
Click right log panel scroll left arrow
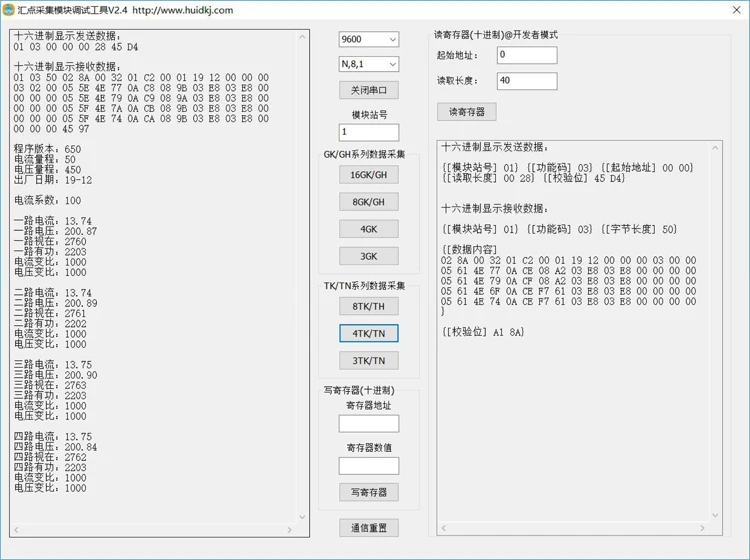pos(443,528)
